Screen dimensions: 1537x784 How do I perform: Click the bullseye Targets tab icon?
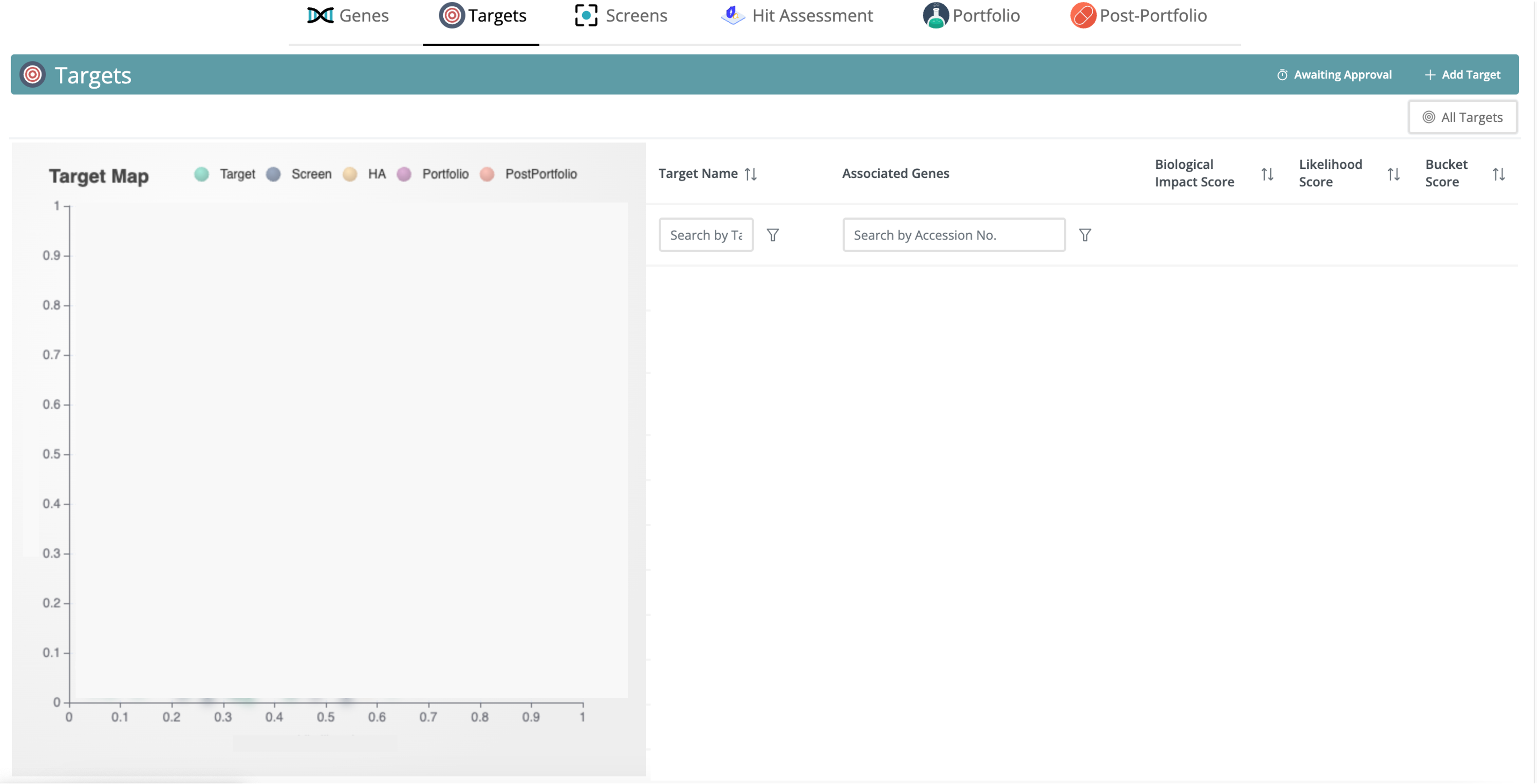point(452,15)
